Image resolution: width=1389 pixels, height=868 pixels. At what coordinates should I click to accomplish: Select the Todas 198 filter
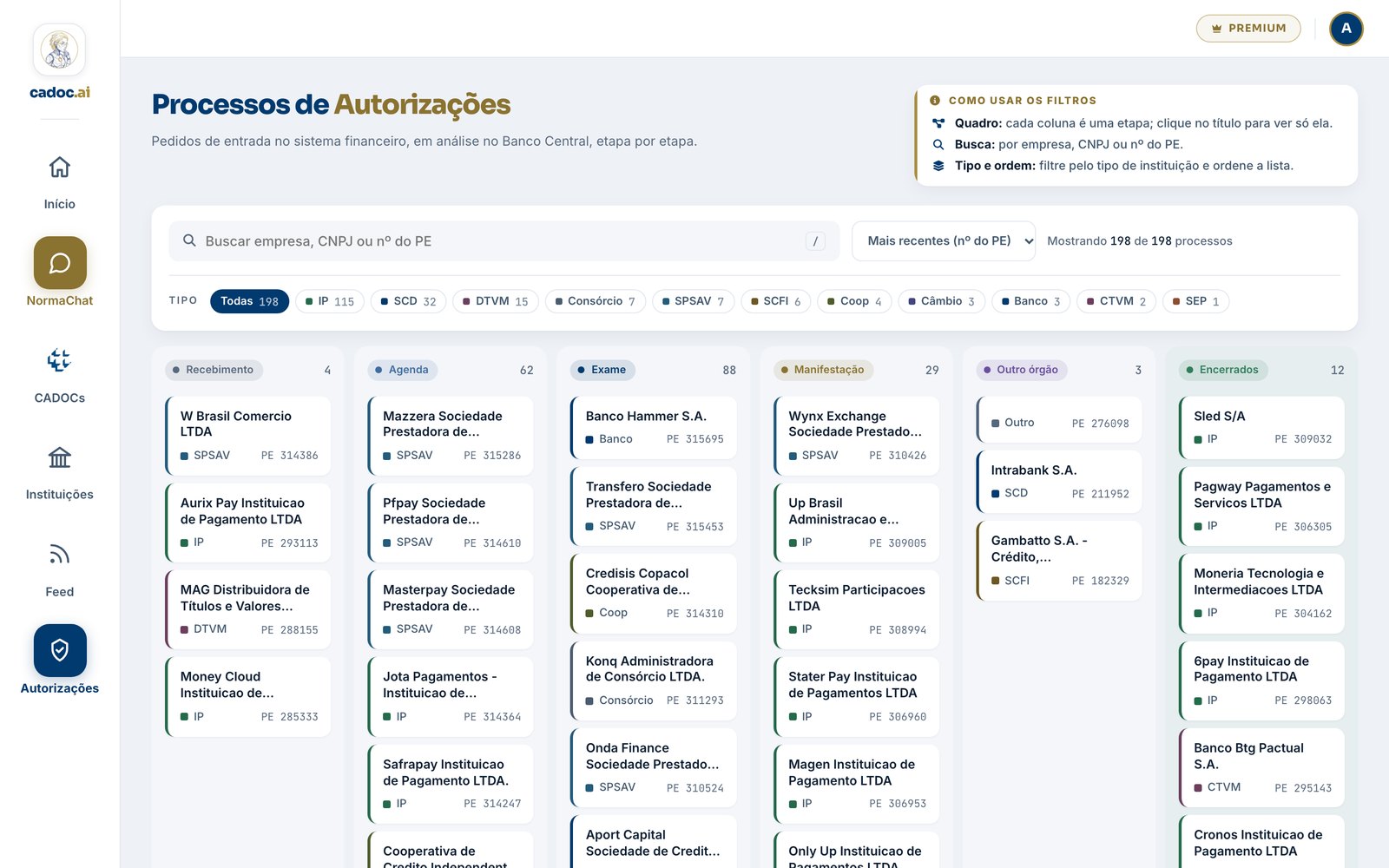[x=249, y=301]
